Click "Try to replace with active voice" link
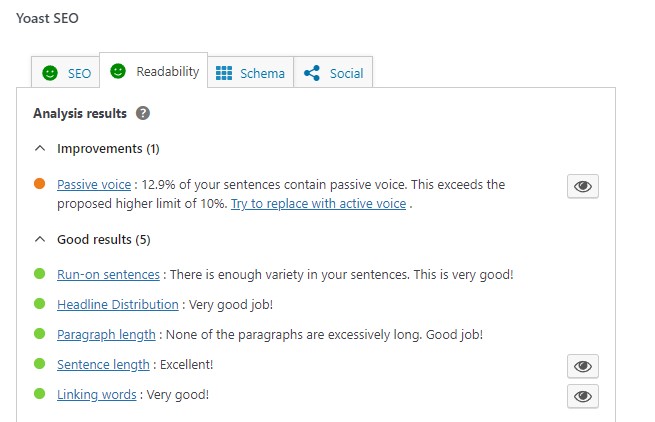The width and height of the screenshot is (655, 422). click(318, 203)
